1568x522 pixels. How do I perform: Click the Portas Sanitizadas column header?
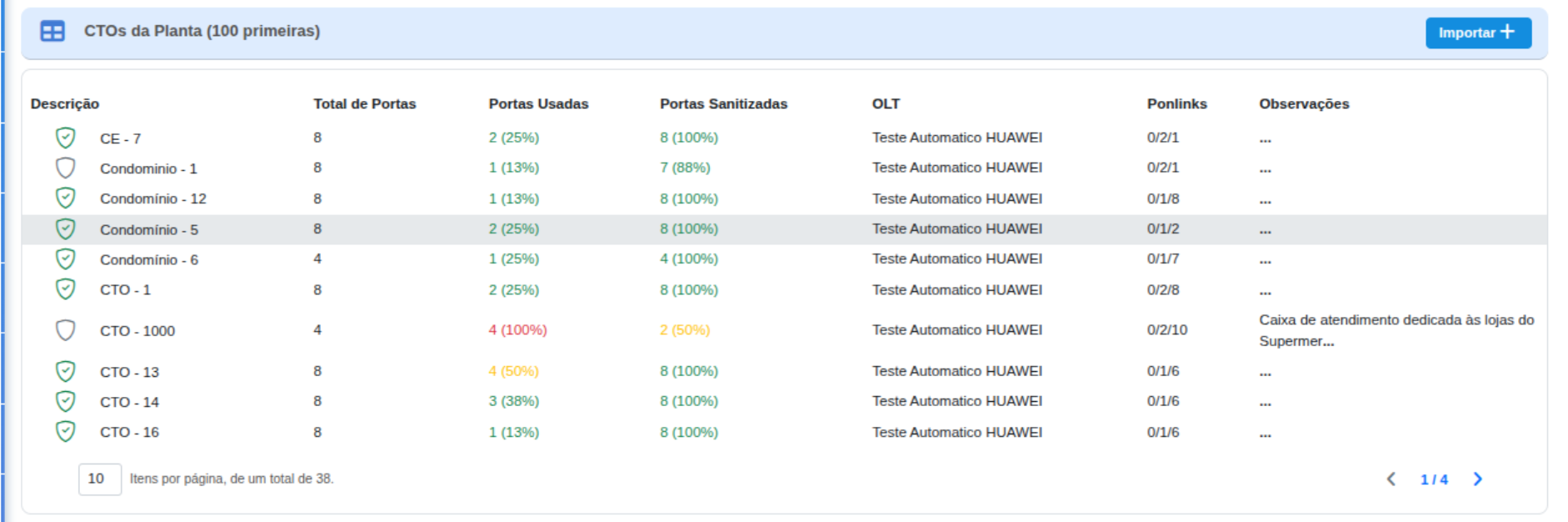723,104
